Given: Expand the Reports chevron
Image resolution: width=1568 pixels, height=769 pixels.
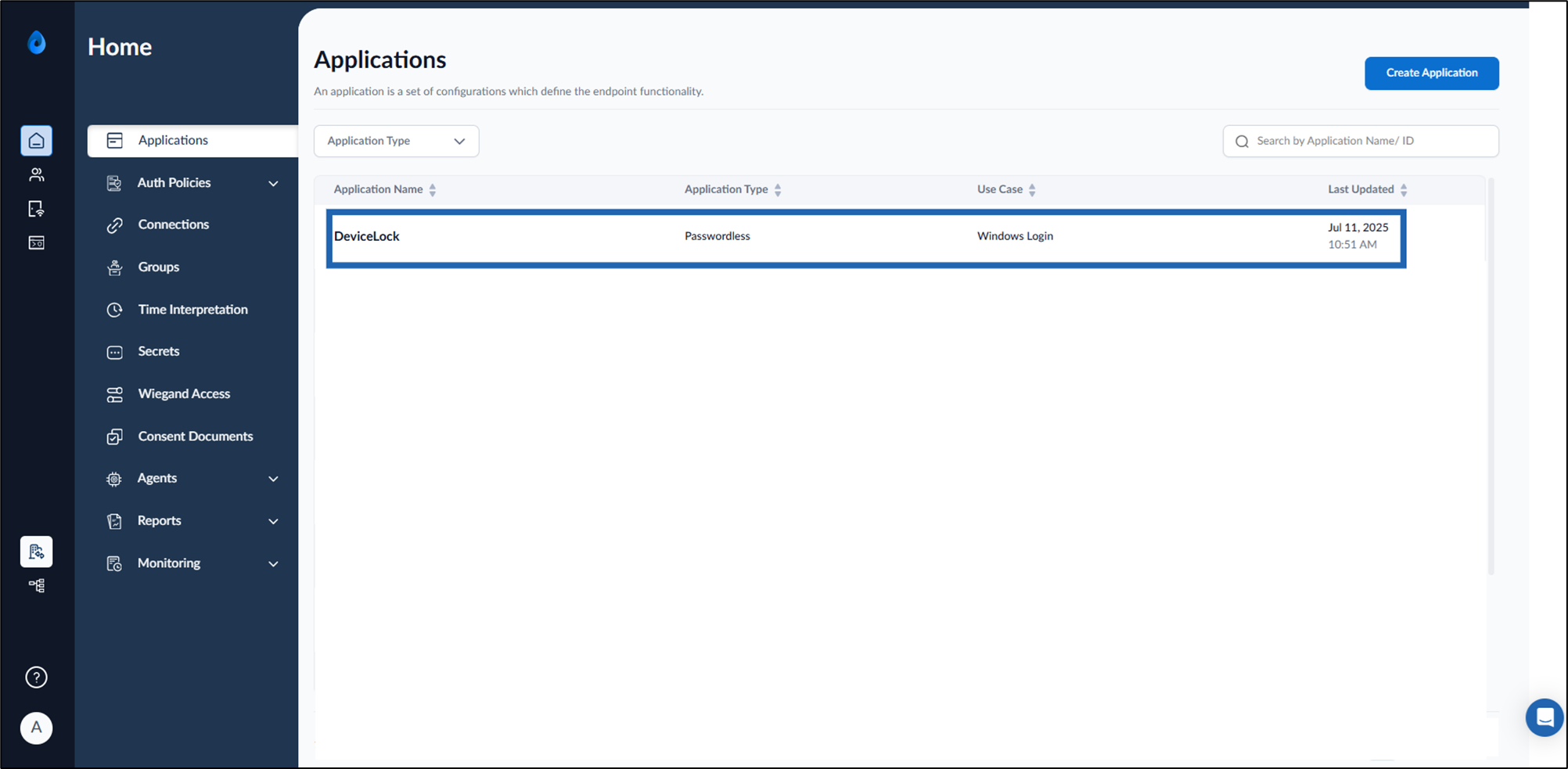Looking at the screenshot, I should point(273,522).
